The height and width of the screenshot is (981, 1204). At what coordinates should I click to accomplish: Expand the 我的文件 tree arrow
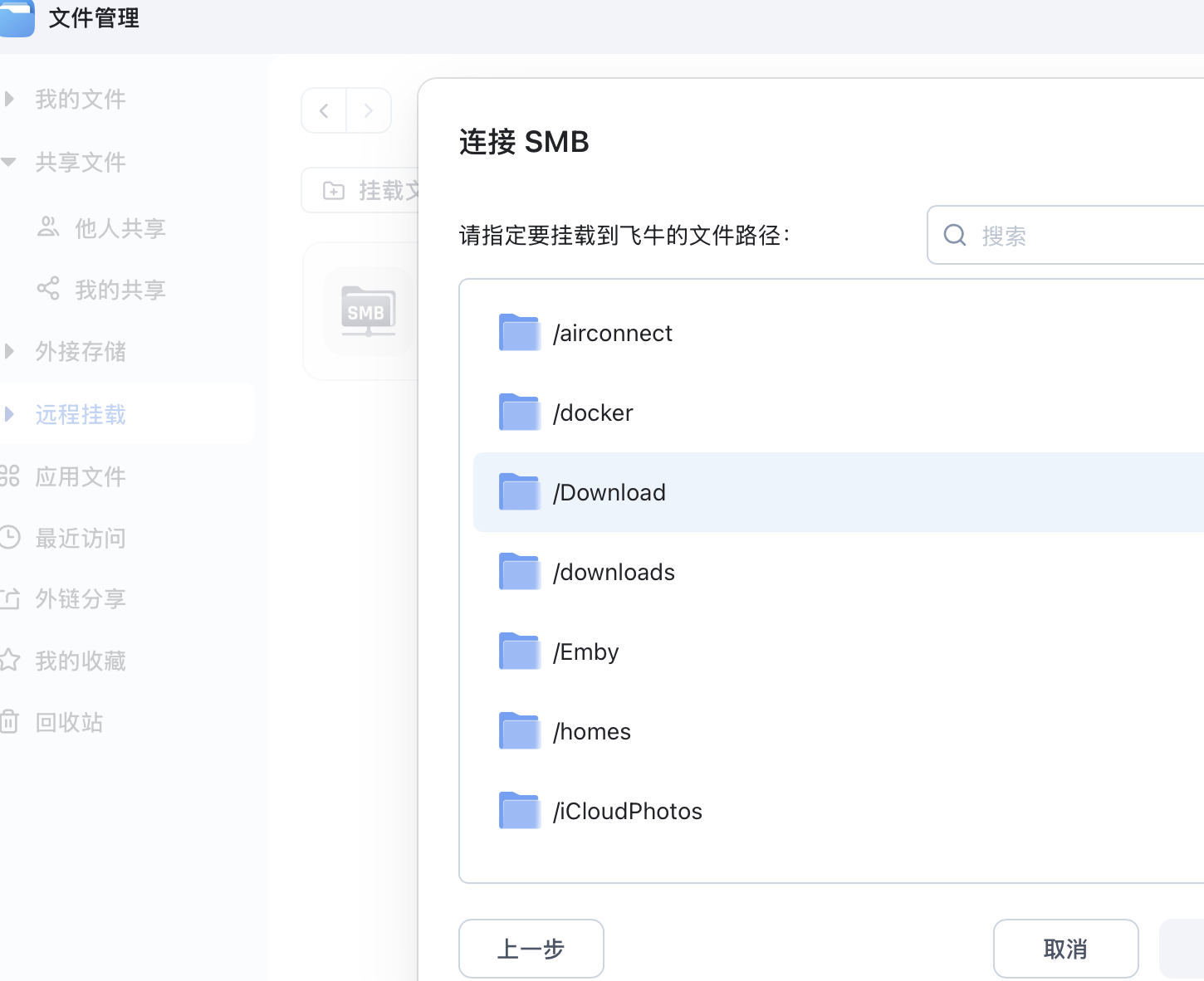pos(9,99)
